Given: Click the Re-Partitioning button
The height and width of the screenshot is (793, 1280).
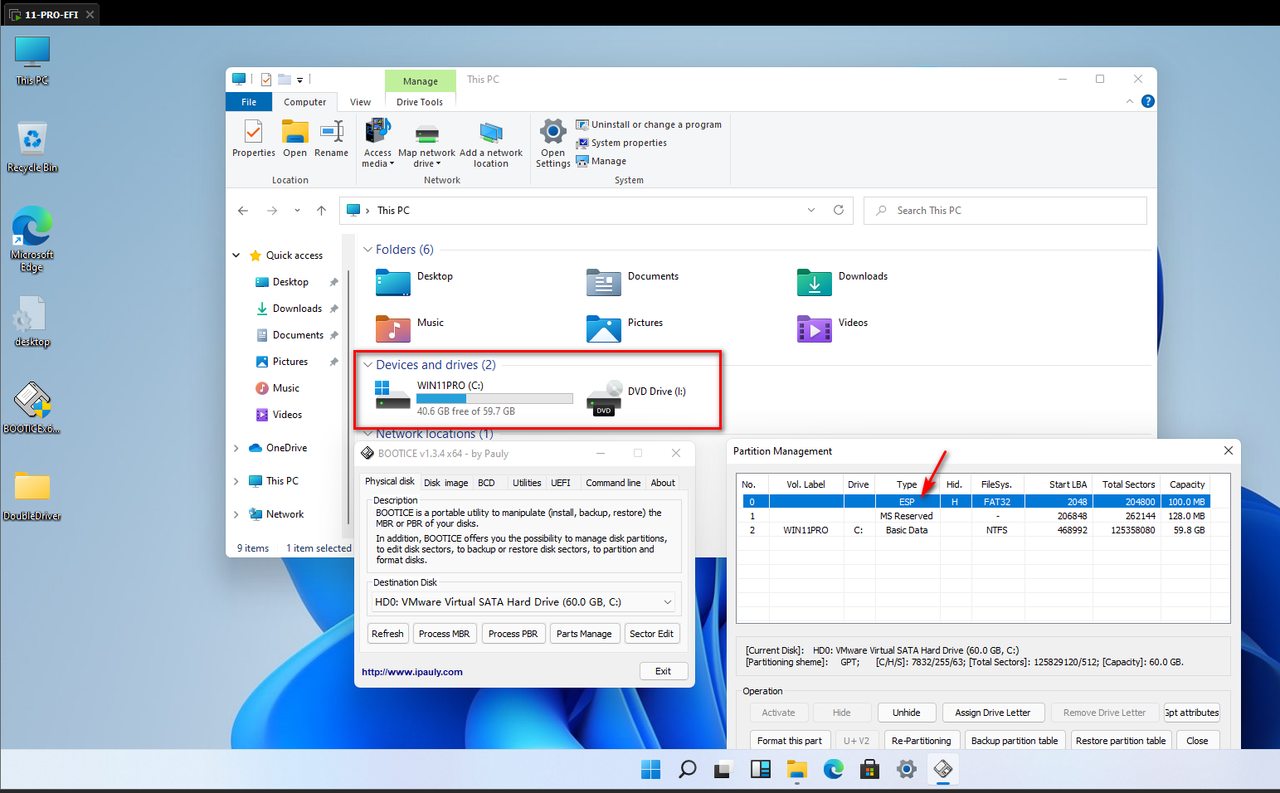Looking at the screenshot, I should (920, 741).
